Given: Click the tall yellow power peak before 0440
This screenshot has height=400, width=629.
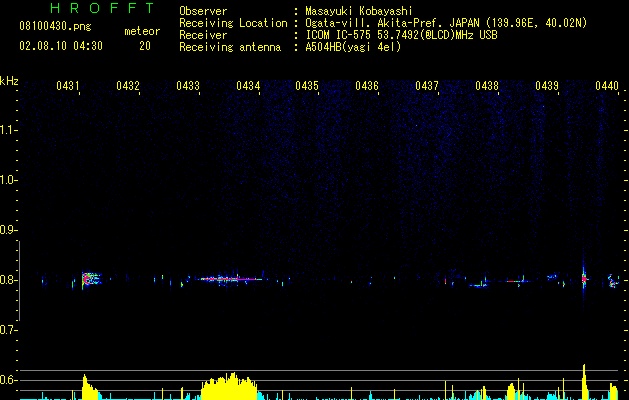Looking at the screenshot, I should click(x=584, y=381).
